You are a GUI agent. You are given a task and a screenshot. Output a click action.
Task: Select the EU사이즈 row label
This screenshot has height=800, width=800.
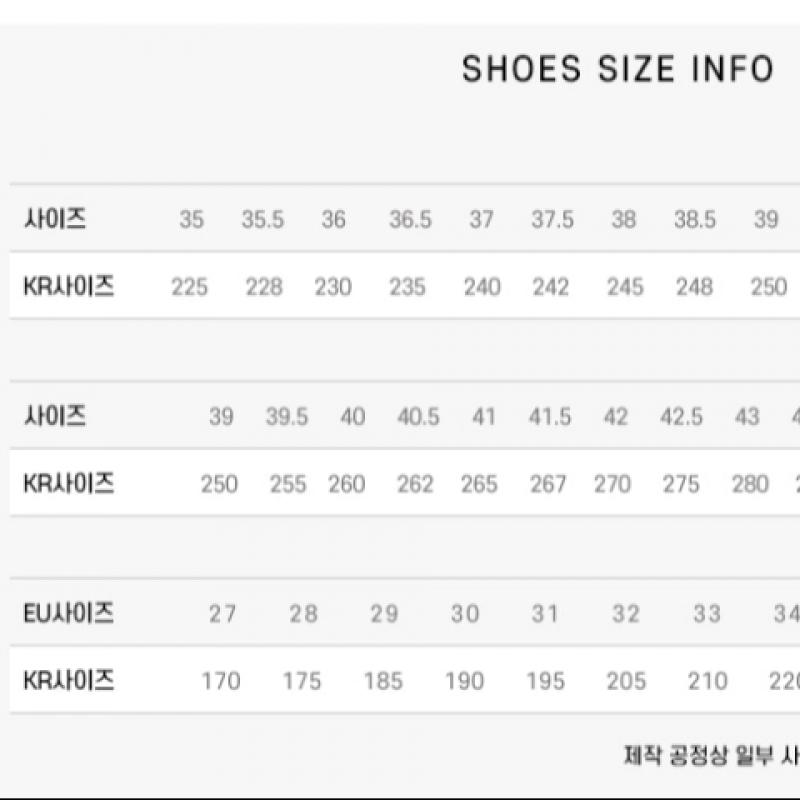(x=68, y=613)
